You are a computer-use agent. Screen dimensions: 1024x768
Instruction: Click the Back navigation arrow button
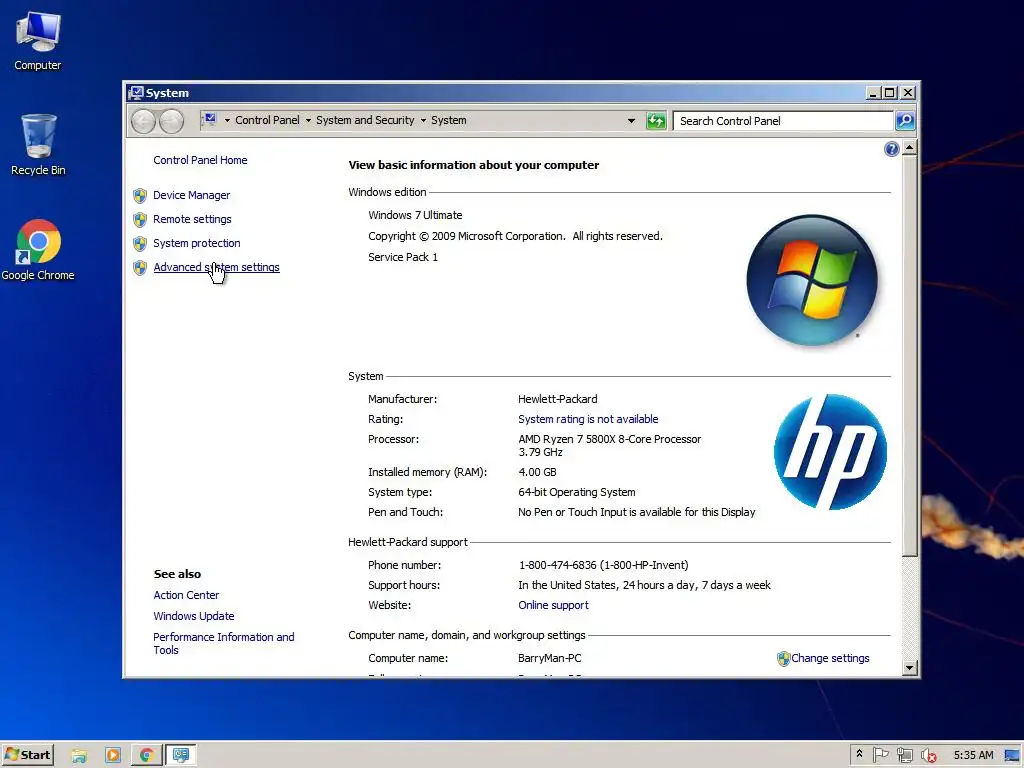coord(144,121)
